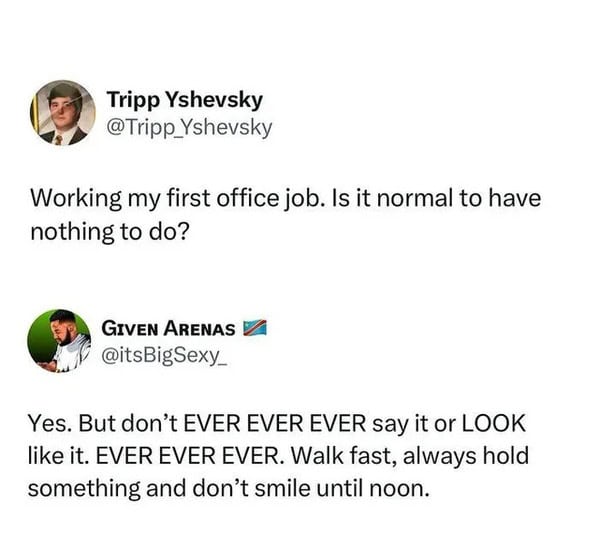Click the flag emoji beside Given Arenas
The image size is (599, 533).
pos(255,328)
